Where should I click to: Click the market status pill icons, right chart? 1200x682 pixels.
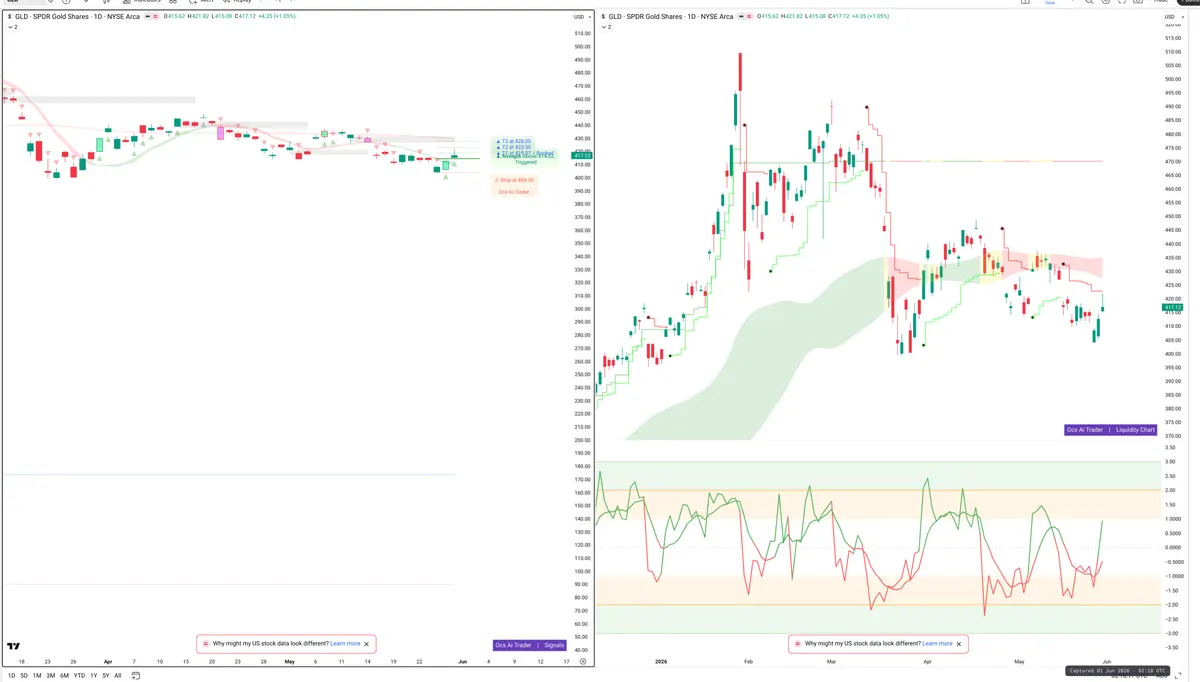tap(743, 17)
